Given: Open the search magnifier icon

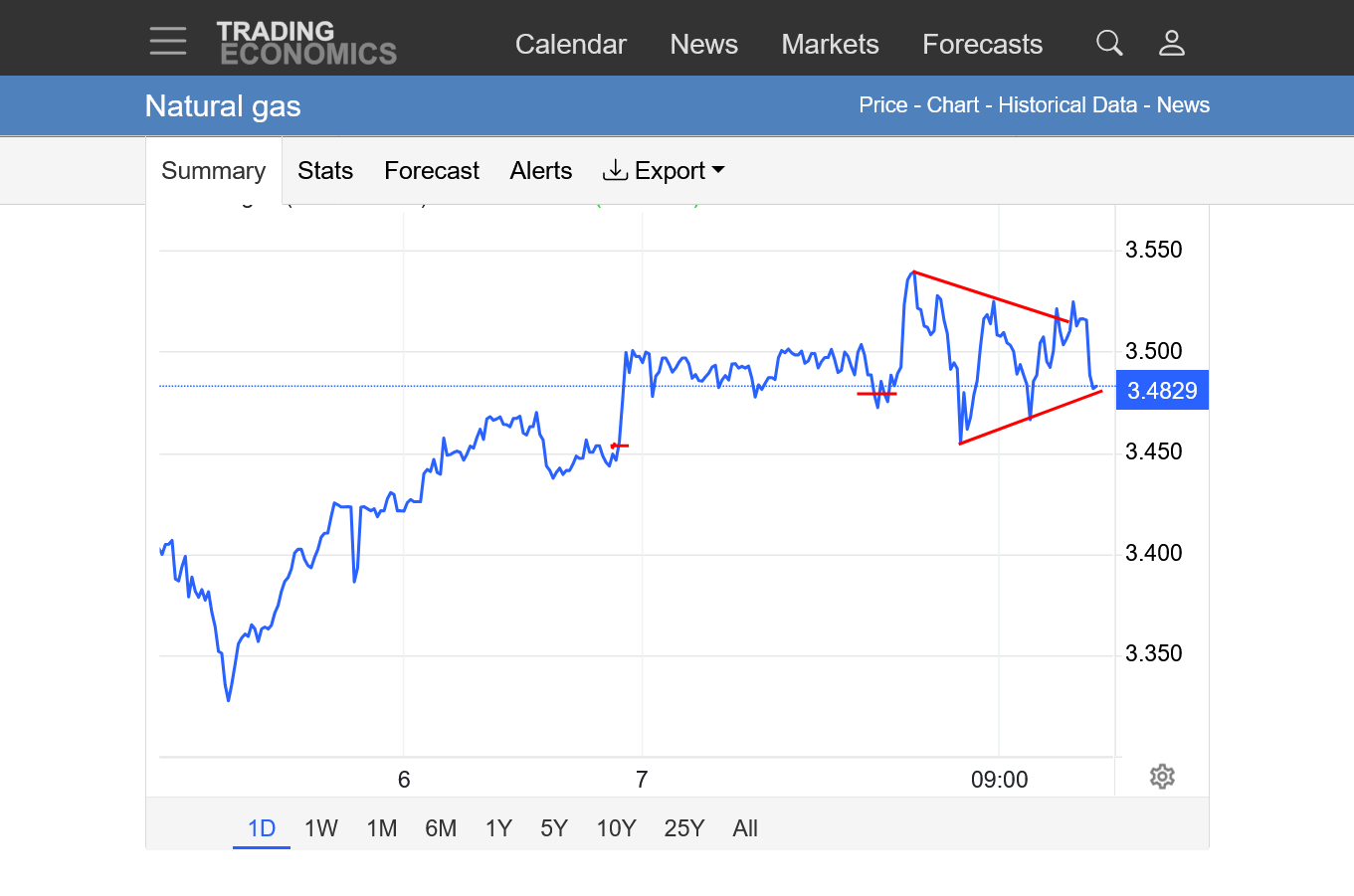Looking at the screenshot, I should (x=1109, y=43).
